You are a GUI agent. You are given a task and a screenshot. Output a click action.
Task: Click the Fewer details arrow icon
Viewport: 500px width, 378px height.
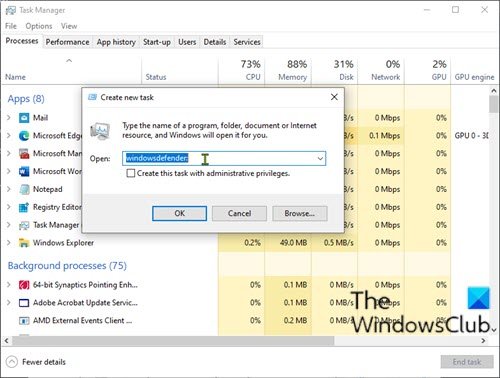[x=12, y=362]
